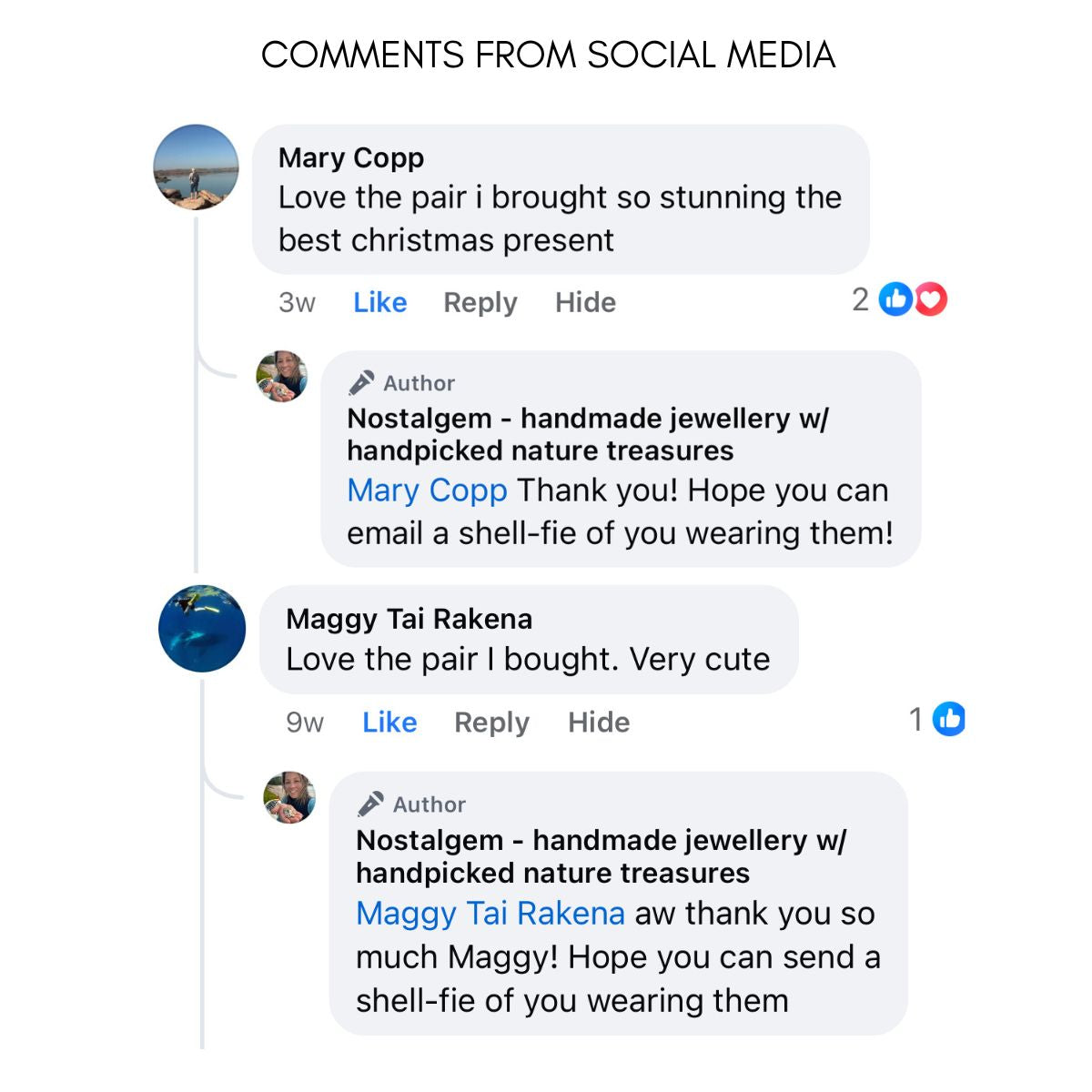
Task: Click the reaction count 2 on Mary's comment
Action: click(860, 299)
